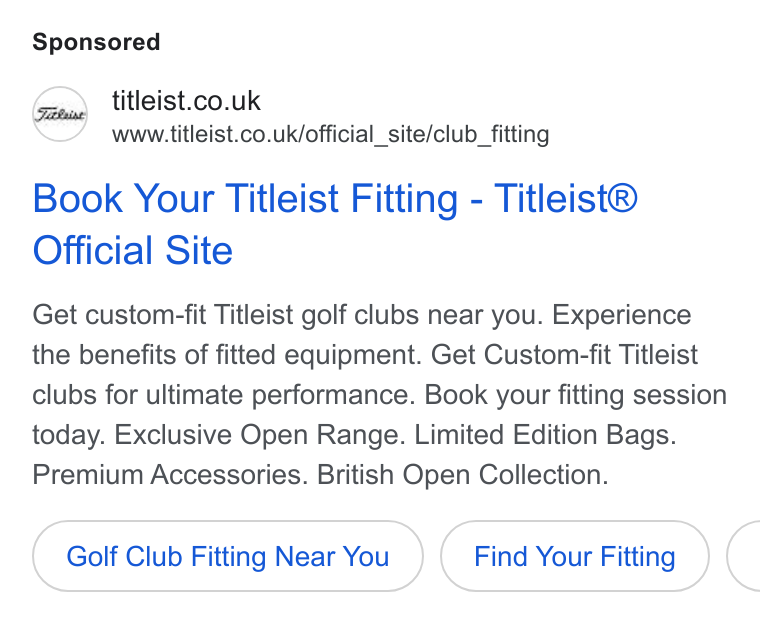The image size is (760, 624).
Task: Click the 'Limited Edition Bags' text
Action: pyautogui.click(x=545, y=435)
